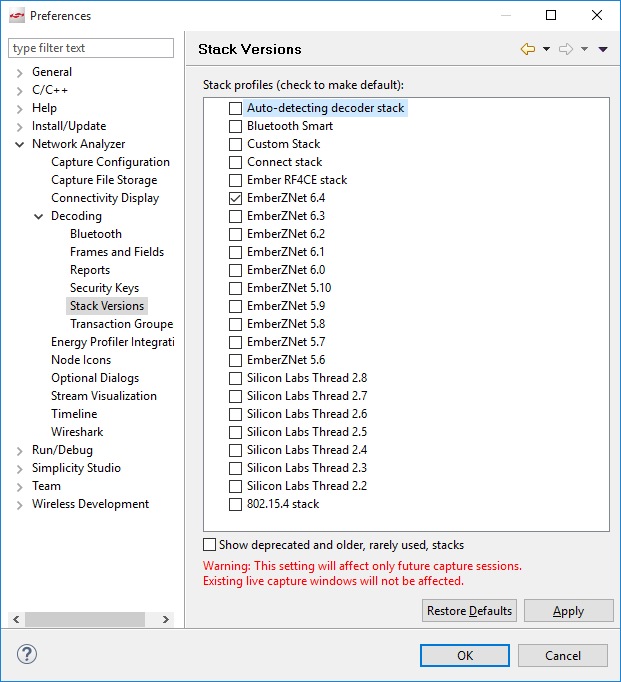Open the view menu triangle icon
The width and height of the screenshot is (621, 682).
tap(603, 49)
